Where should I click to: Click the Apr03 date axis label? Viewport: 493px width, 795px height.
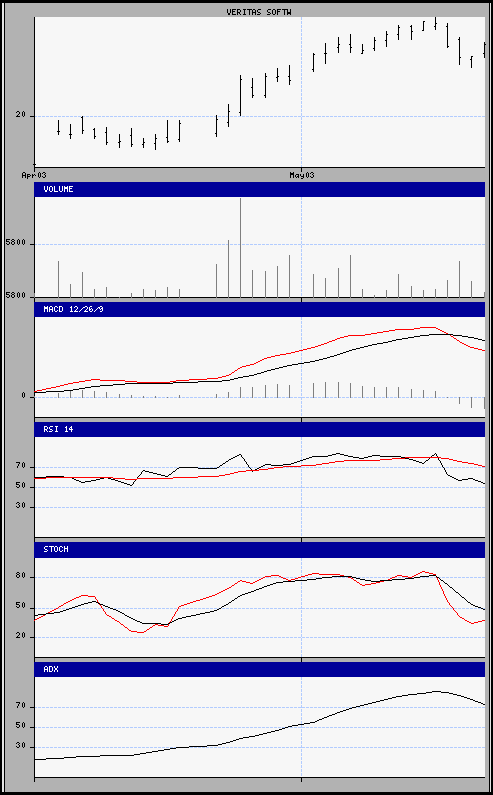pyautogui.click(x=34, y=175)
